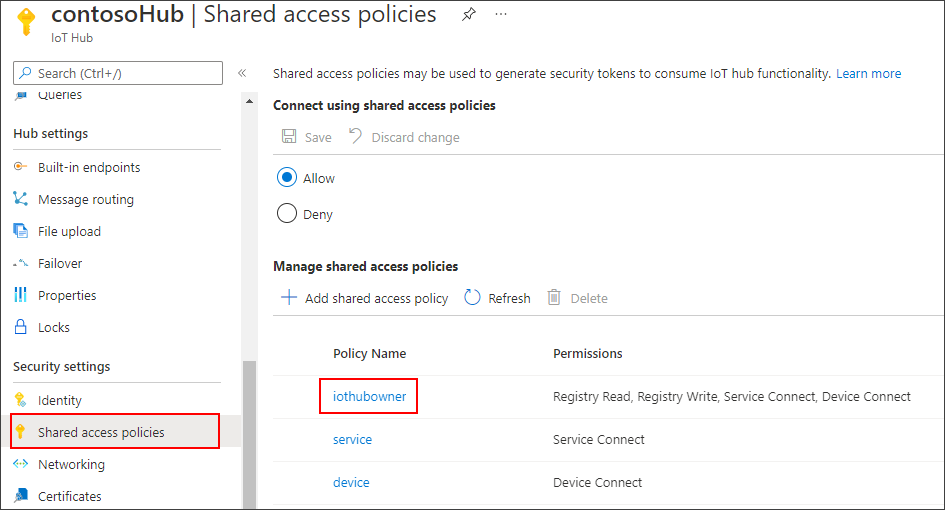This screenshot has height=510, width=945.
Task: Pin the contosoHub blade with the pin icon
Action: click(468, 15)
